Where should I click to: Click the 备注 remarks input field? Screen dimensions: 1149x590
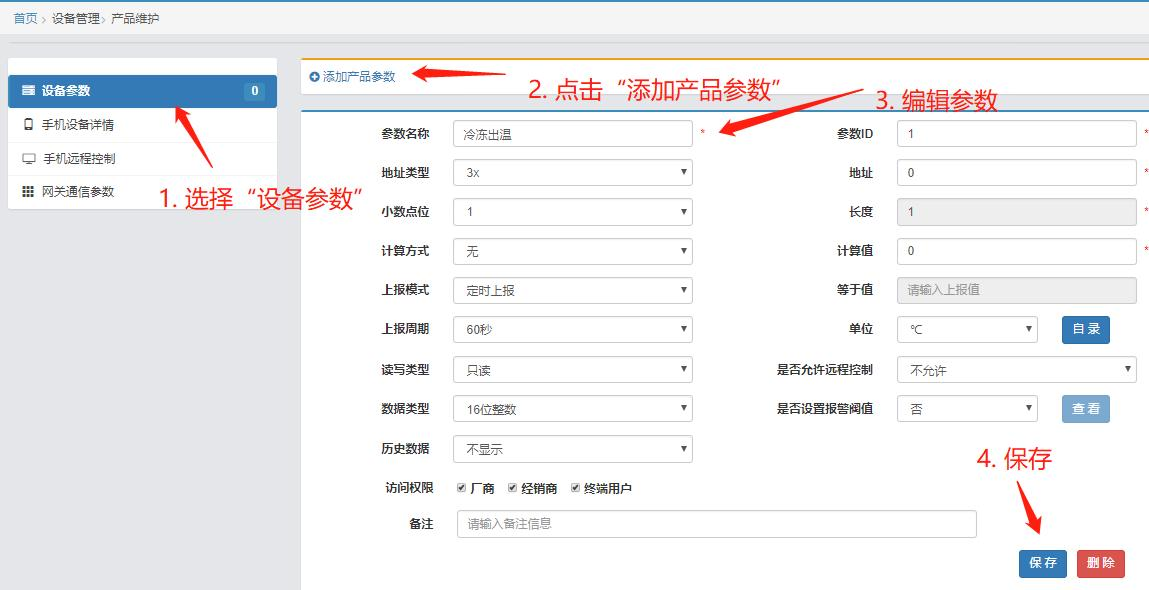(x=715, y=523)
